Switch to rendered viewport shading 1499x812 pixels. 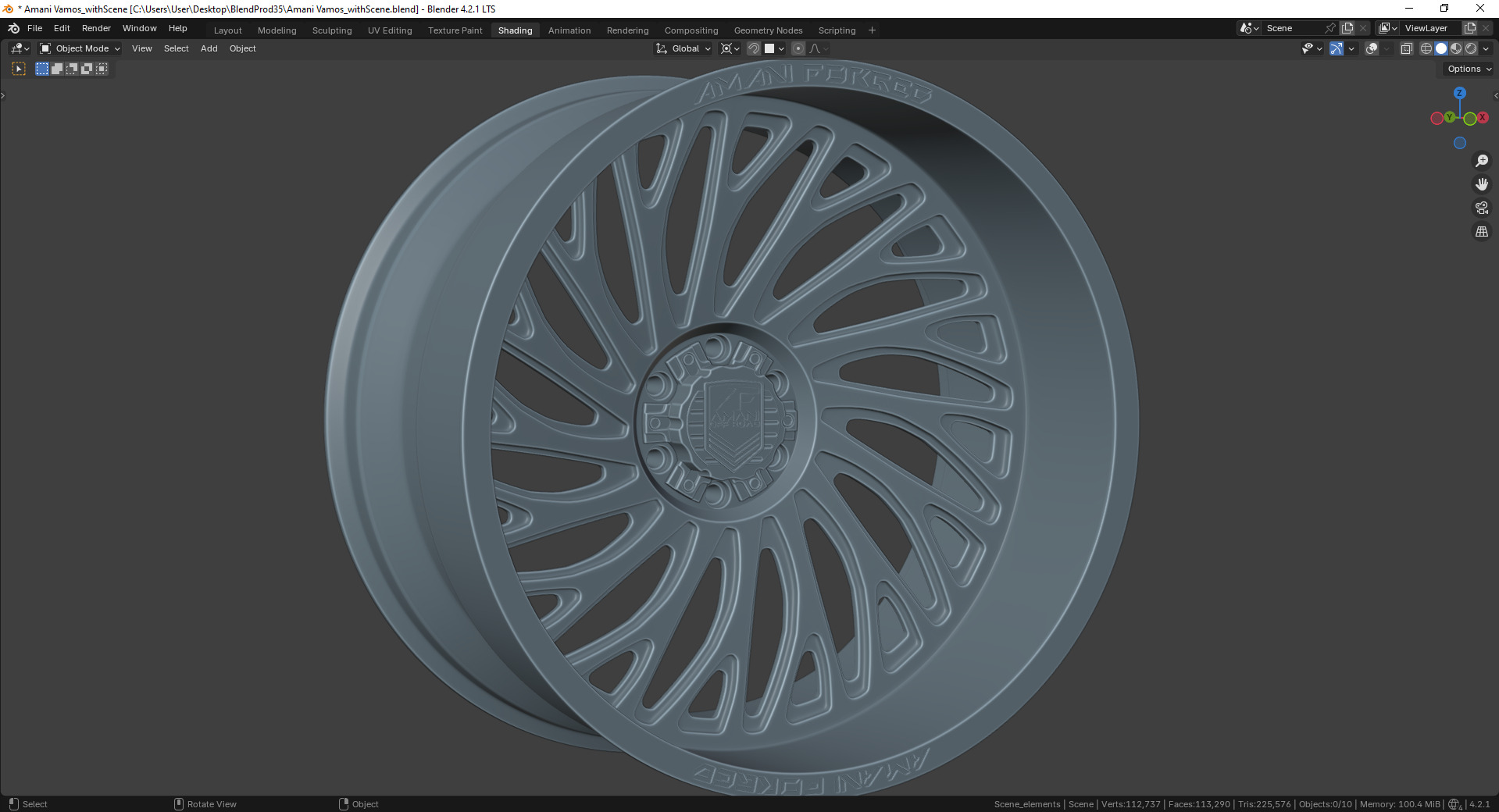click(1471, 48)
